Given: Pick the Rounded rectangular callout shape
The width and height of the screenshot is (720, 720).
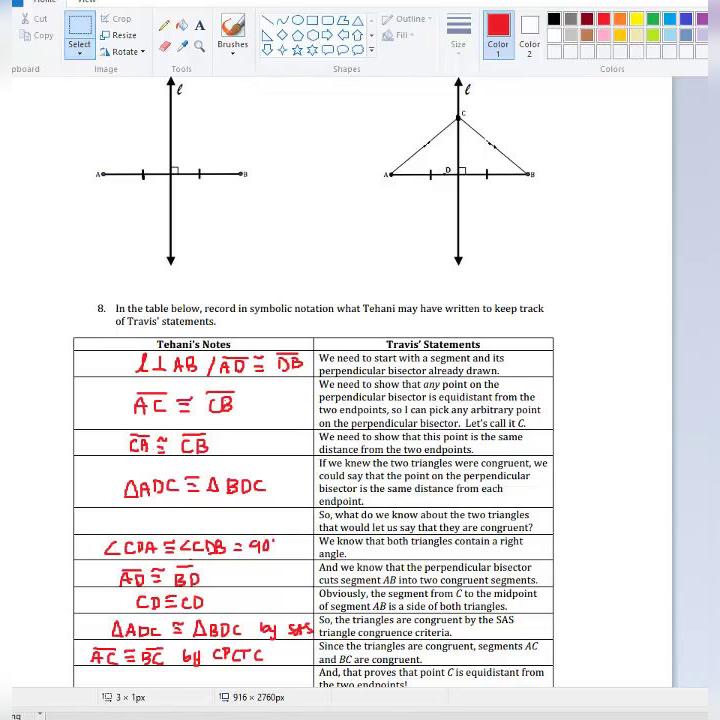Looking at the screenshot, I should pos(327,50).
